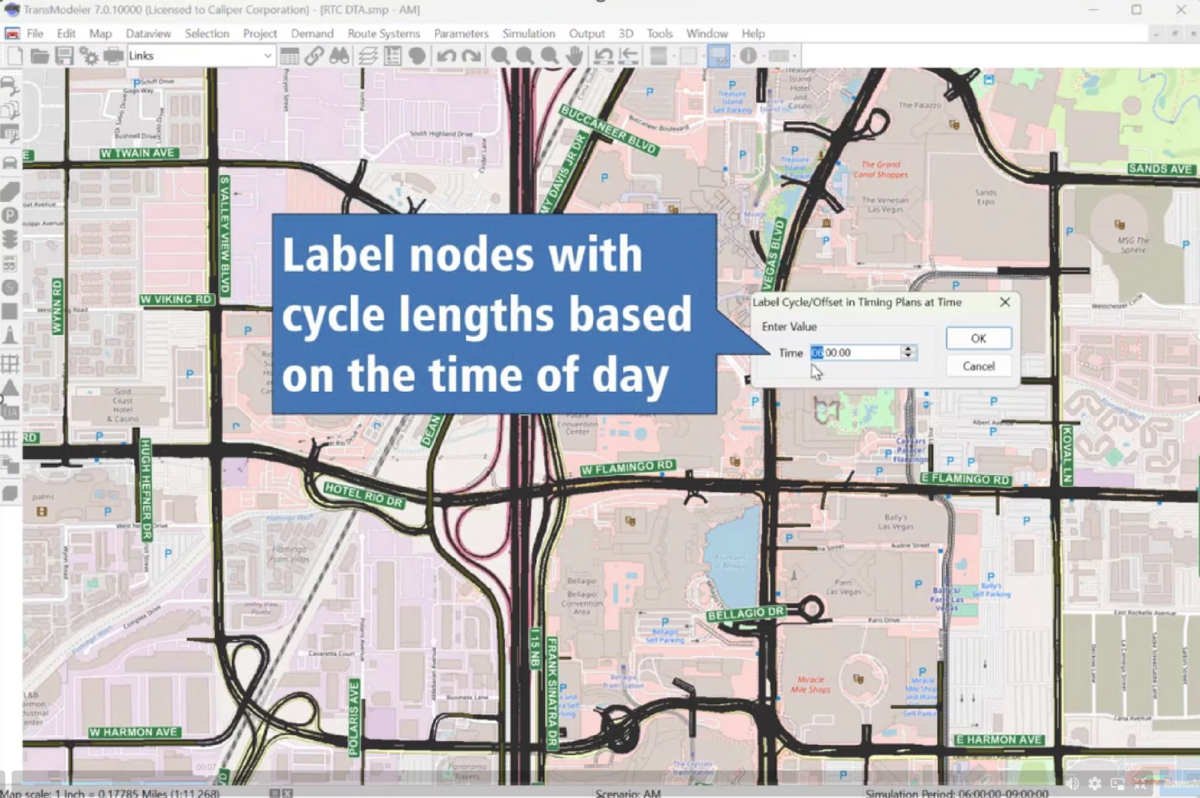The height and width of the screenshot is (798, 1200).
Task: Select the speed limit sign tool in sidebar
Action: click(x=10, y=264)
